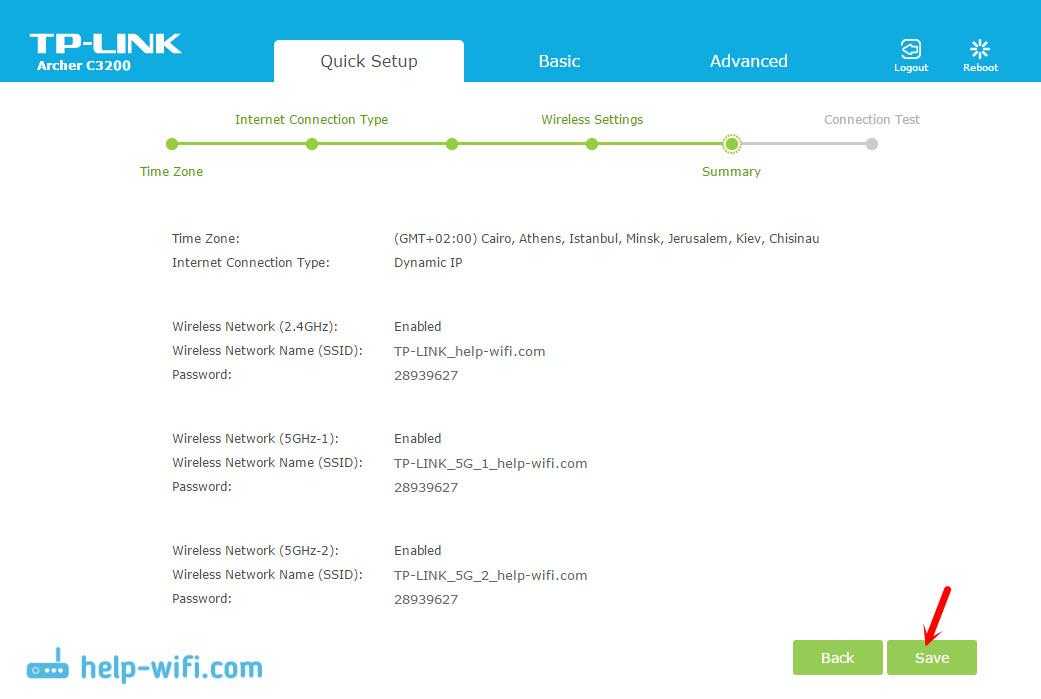Click the SSID value TP-LINK_help-wifi.com

(469, 351)
